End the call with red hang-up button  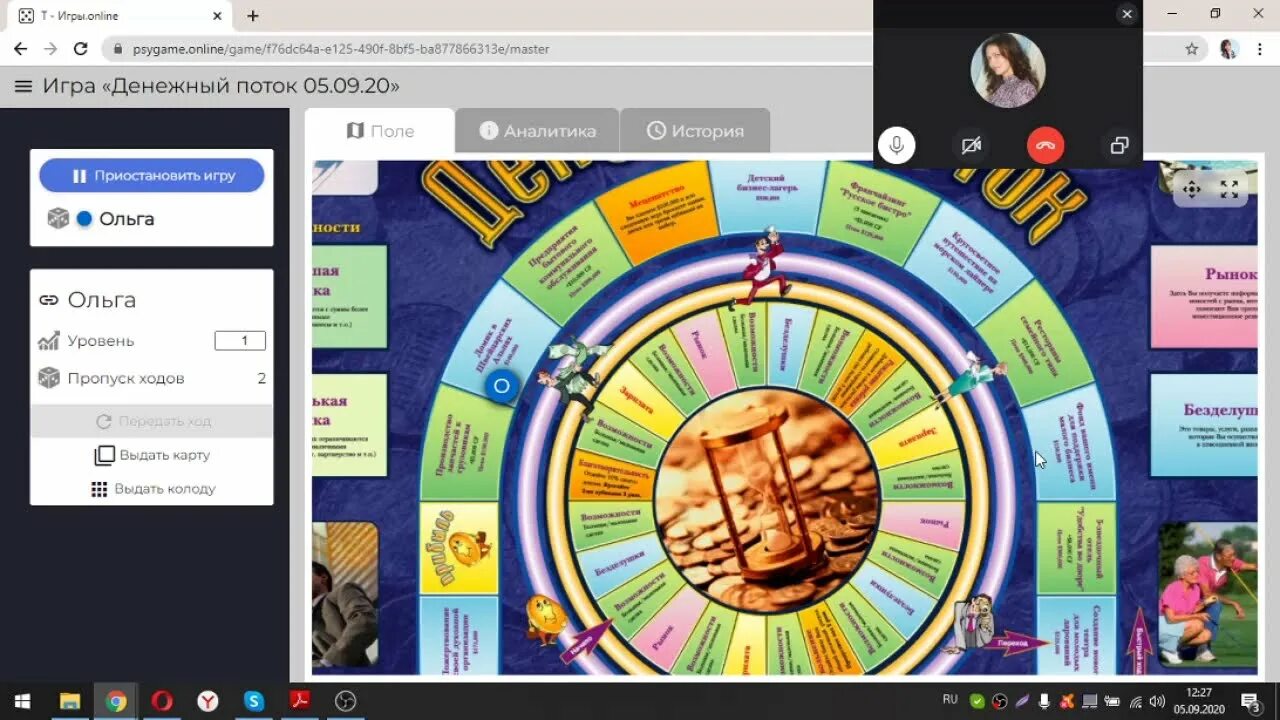(1045, 146)
